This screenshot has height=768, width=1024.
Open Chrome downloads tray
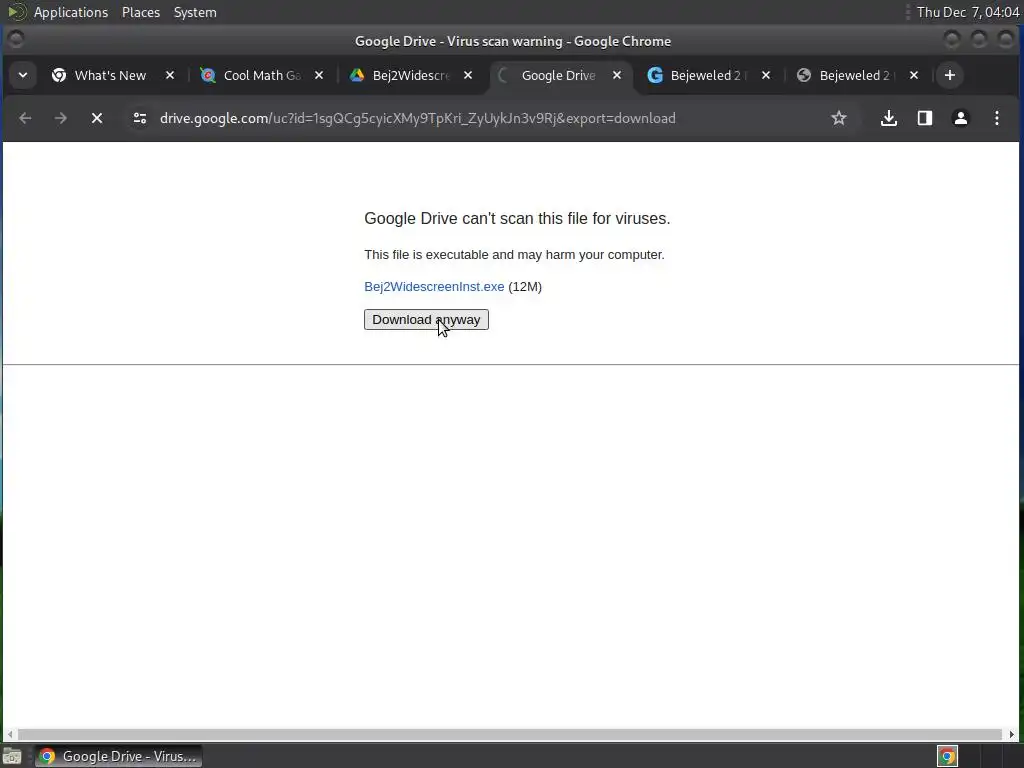(x=888, y=118)
